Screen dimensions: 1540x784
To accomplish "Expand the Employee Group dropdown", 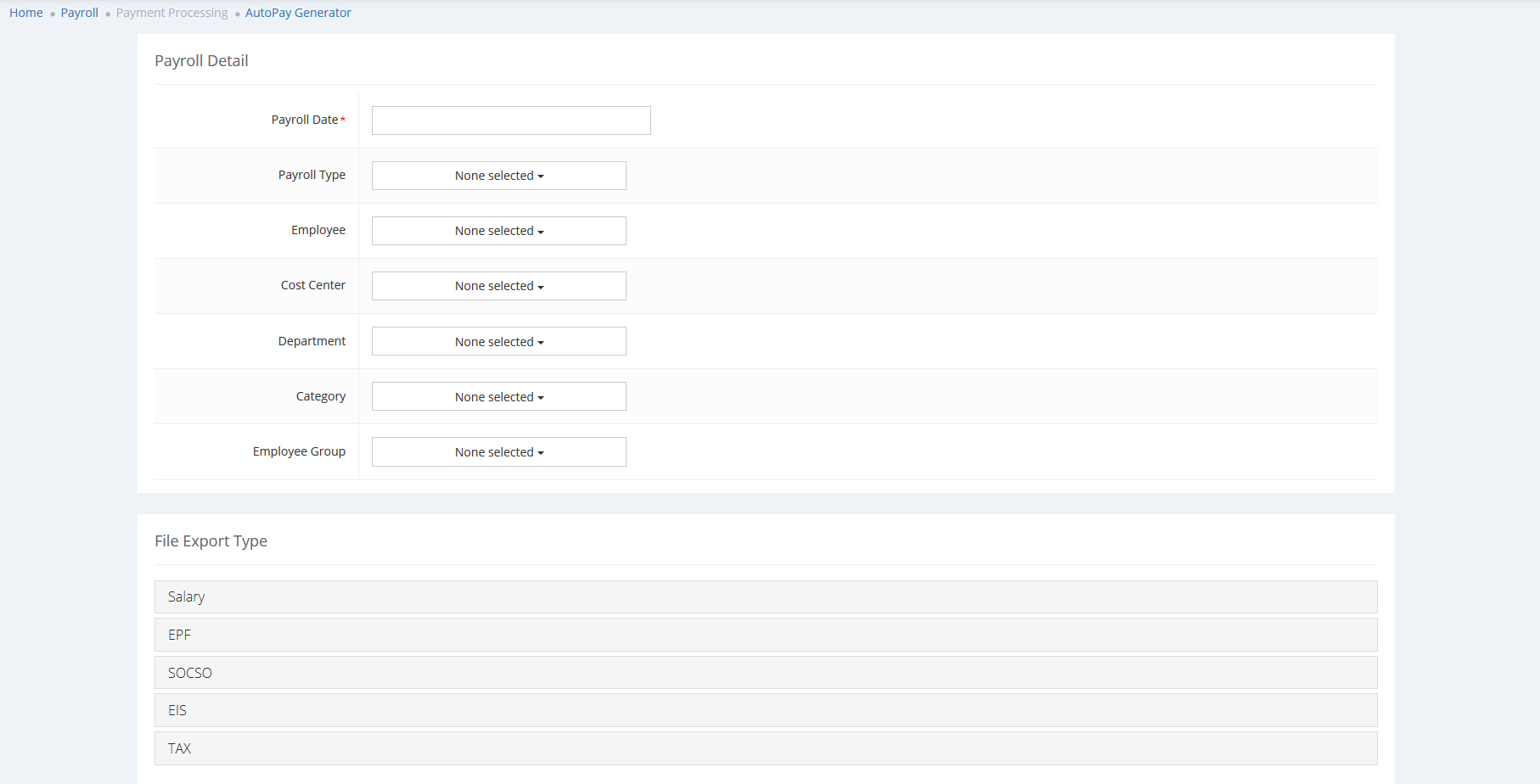I will 499,451.
